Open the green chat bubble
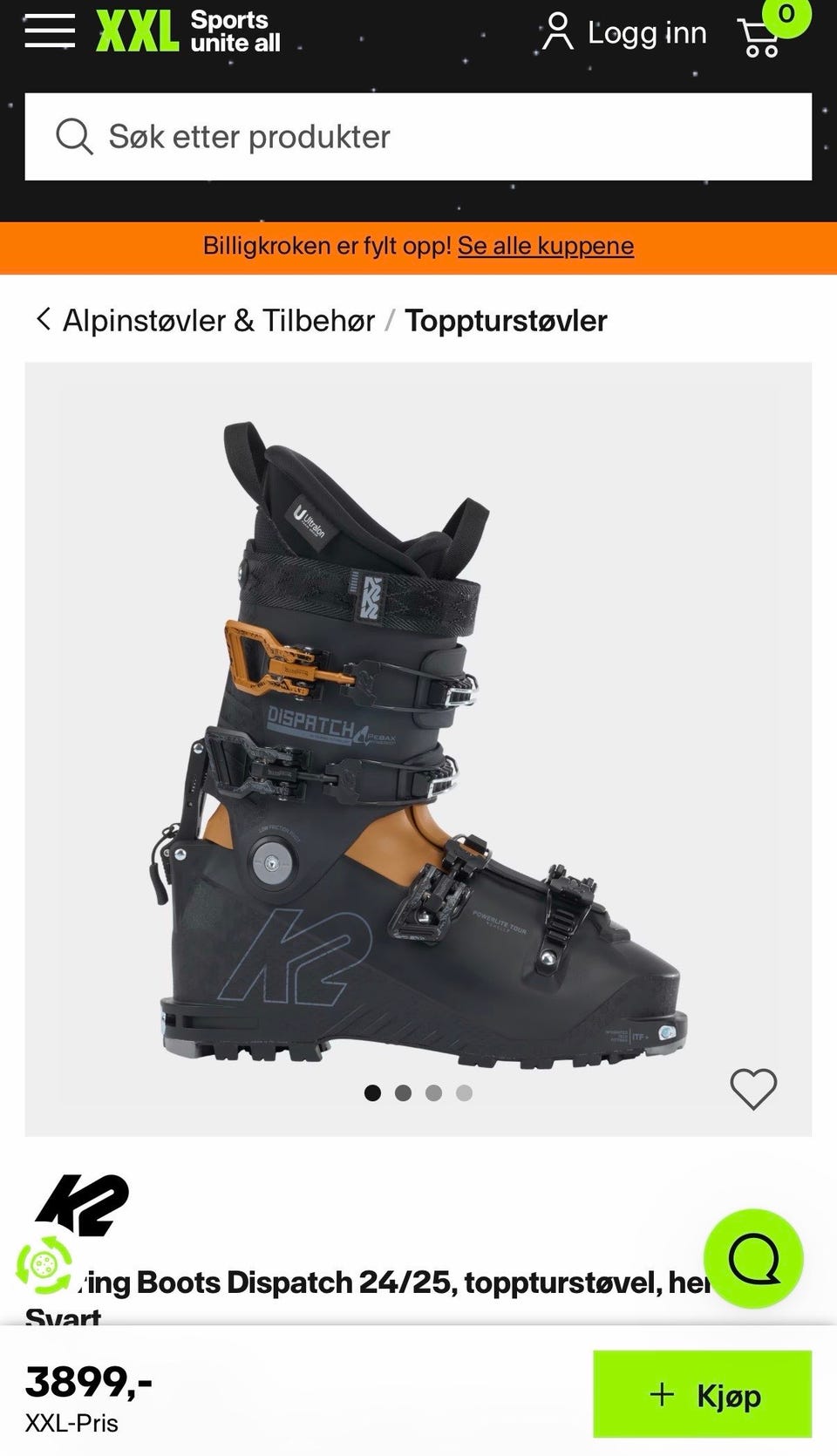The height and width of the screenshot is (1456, 837). click(753, 1258)
